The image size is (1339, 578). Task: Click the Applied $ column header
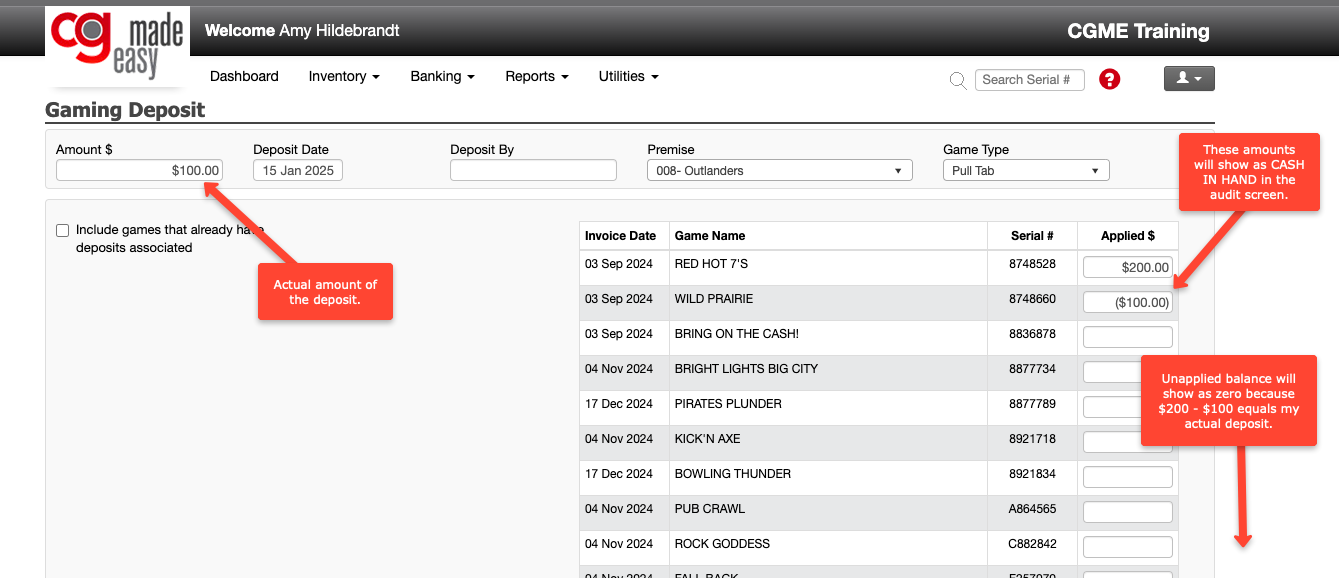(1127, 236)
